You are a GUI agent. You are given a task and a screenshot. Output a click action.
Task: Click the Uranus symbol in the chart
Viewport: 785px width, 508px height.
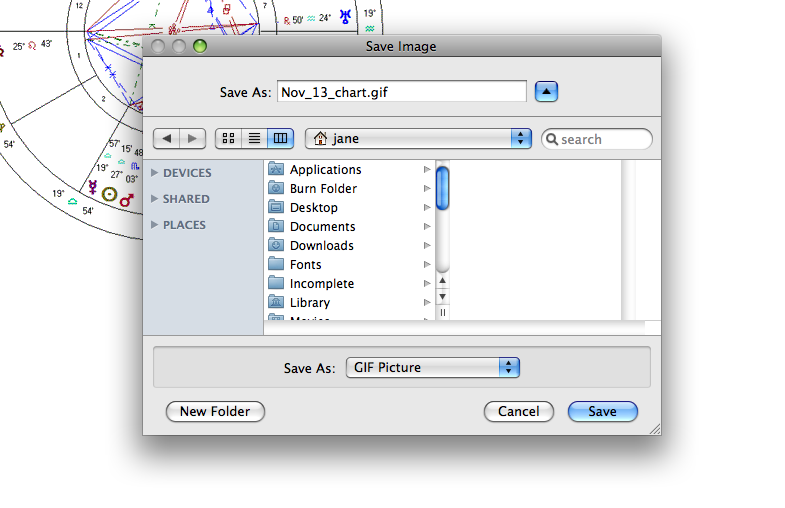click(x=345, y=17)
